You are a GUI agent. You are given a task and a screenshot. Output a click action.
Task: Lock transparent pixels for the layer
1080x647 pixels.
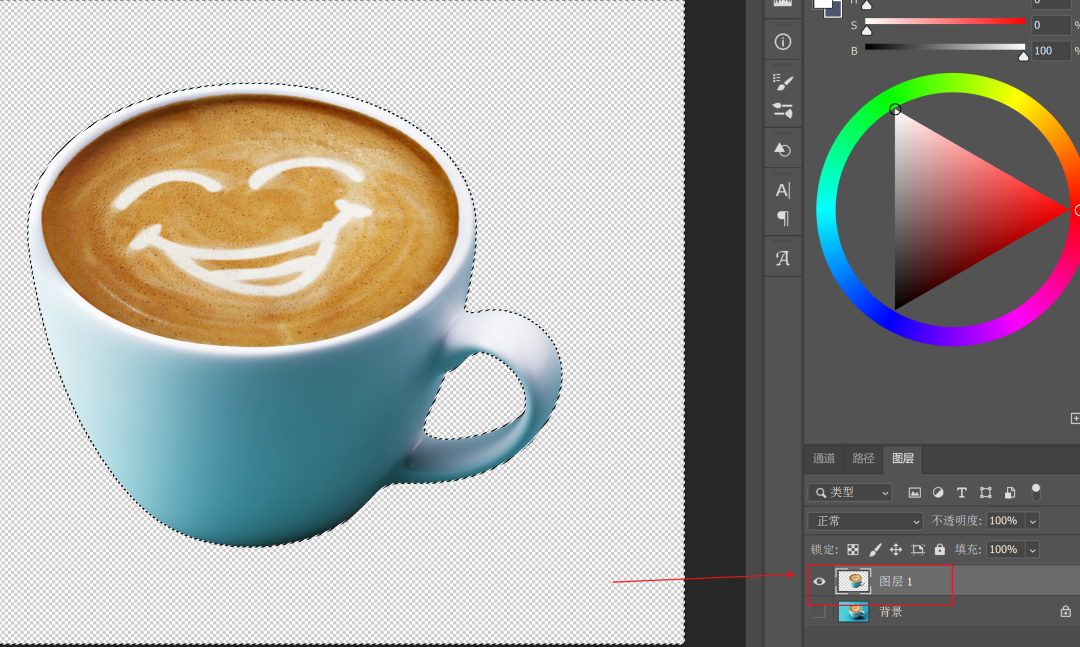point(853,550)
